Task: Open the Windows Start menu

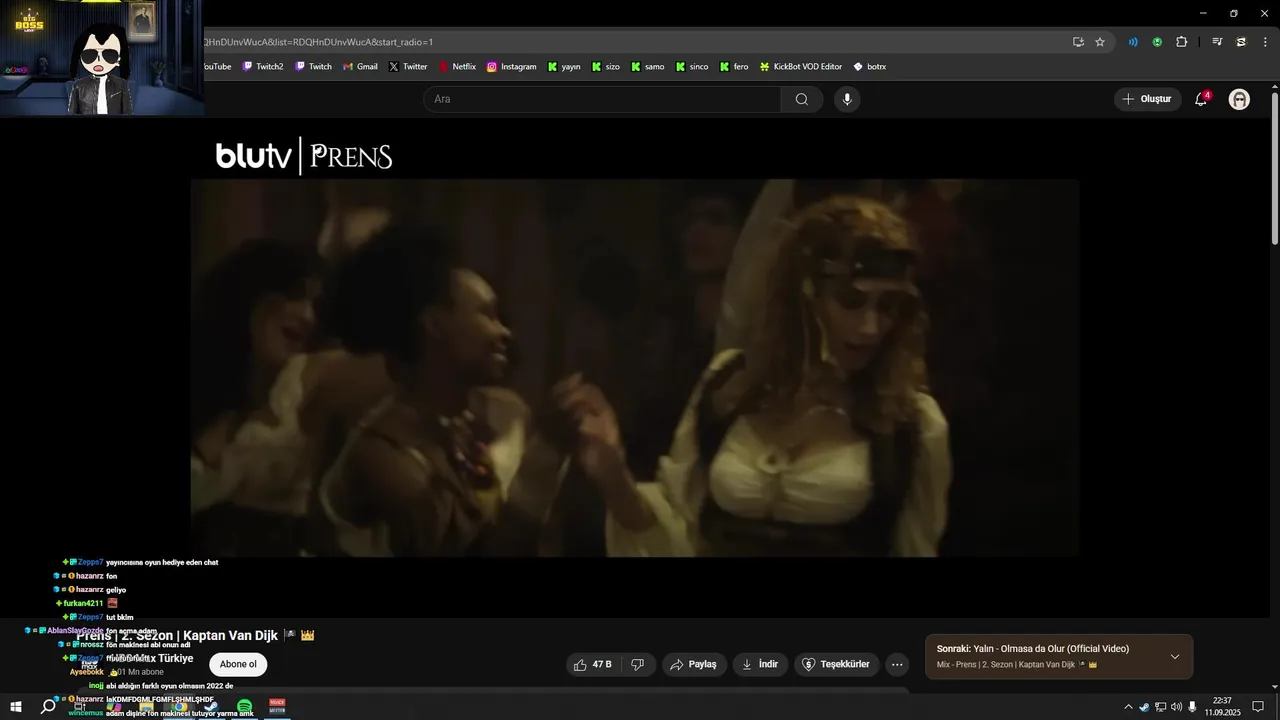Action: pyautogui.click(x=16, y=707)
